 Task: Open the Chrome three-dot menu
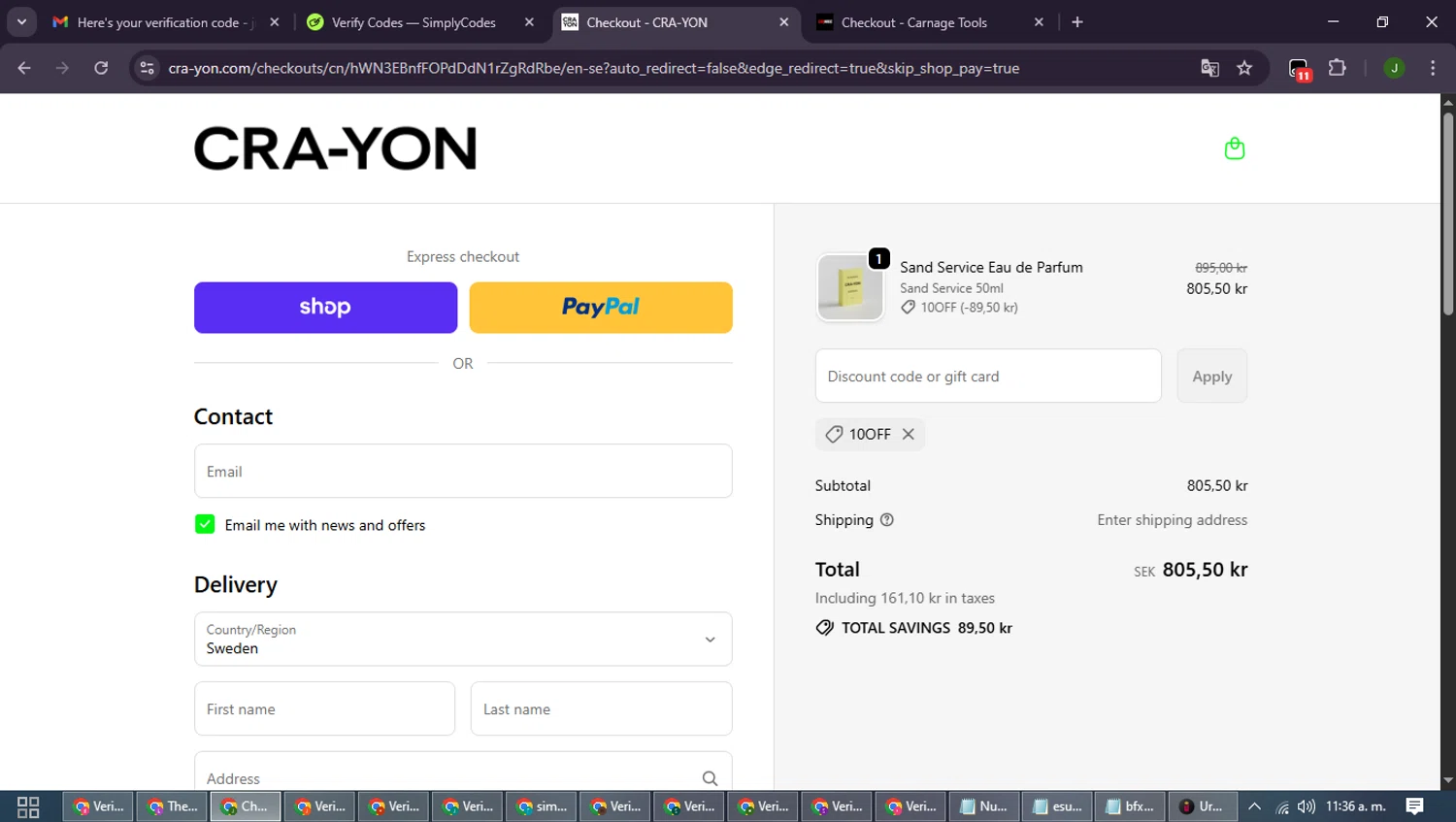(1433, 68)
